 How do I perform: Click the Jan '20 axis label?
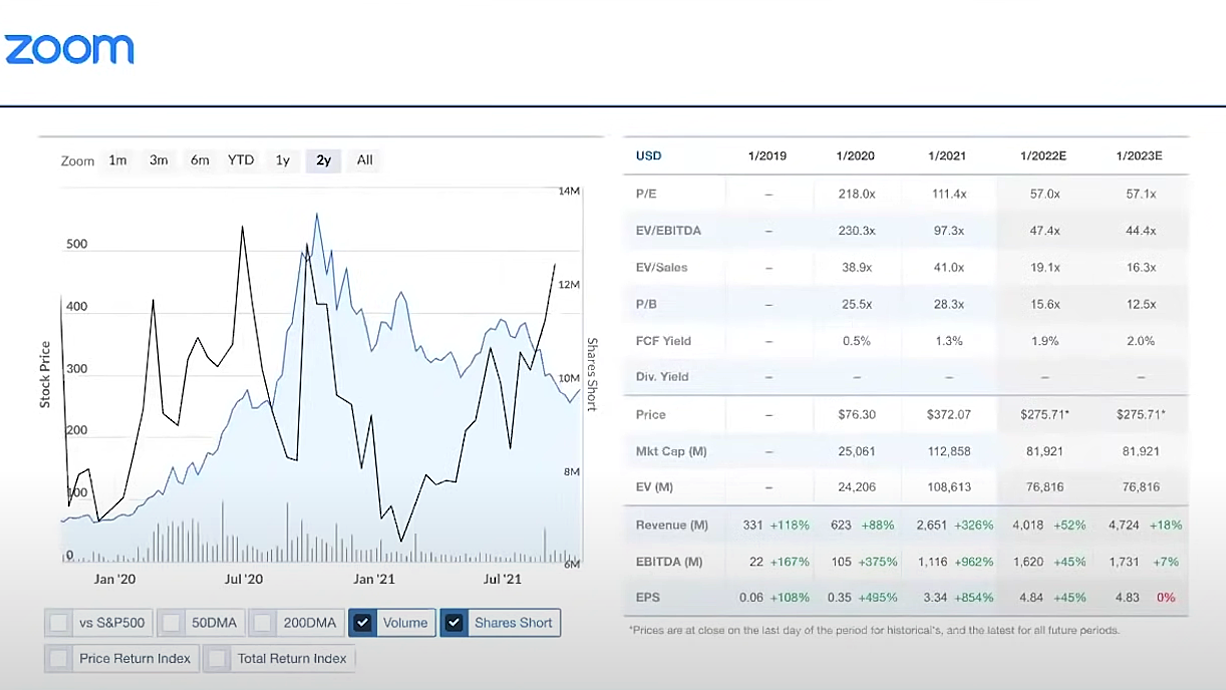pos(115,579)
